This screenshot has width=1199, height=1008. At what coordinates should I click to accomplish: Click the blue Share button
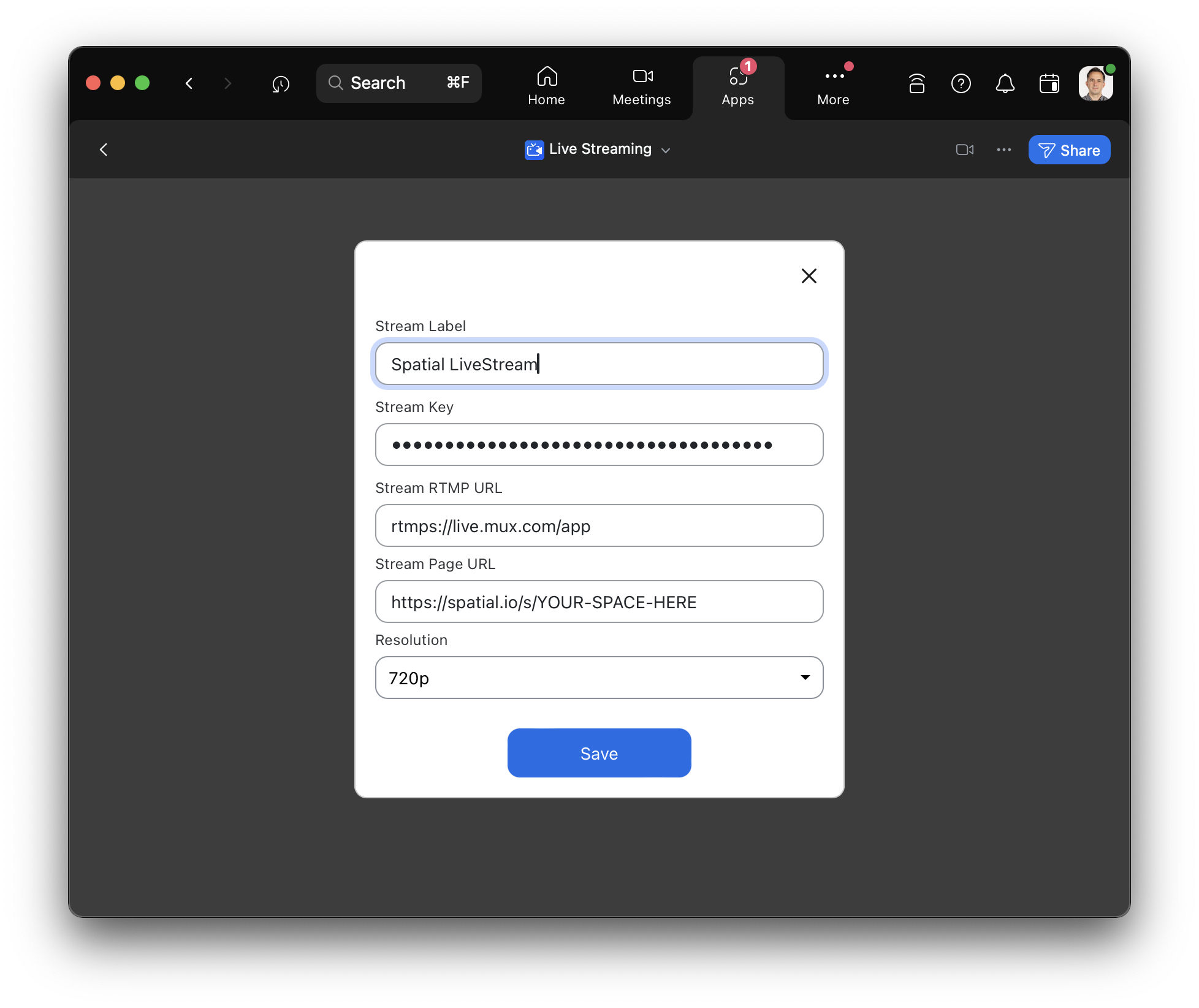pos(1069,150)
